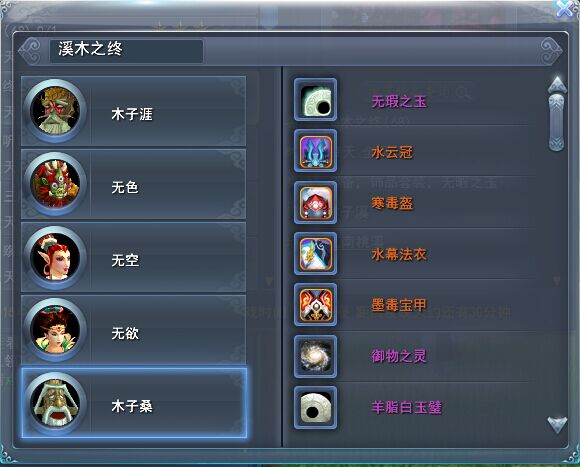Click the scroll down arrow of loot list

click(557, 424)
